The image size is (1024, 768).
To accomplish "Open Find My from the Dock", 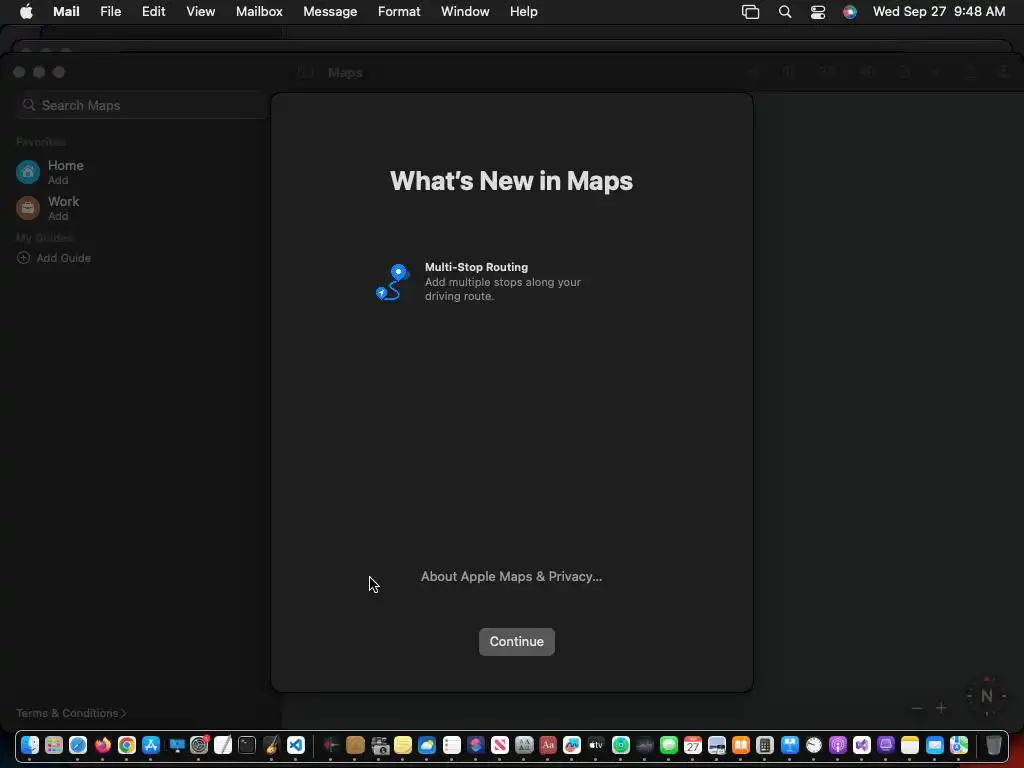I will [621, 745].
